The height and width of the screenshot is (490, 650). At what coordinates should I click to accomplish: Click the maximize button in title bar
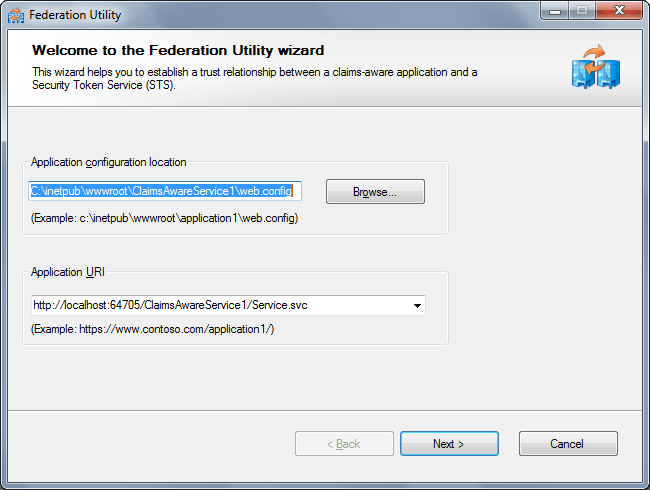[x=580, y=13]
